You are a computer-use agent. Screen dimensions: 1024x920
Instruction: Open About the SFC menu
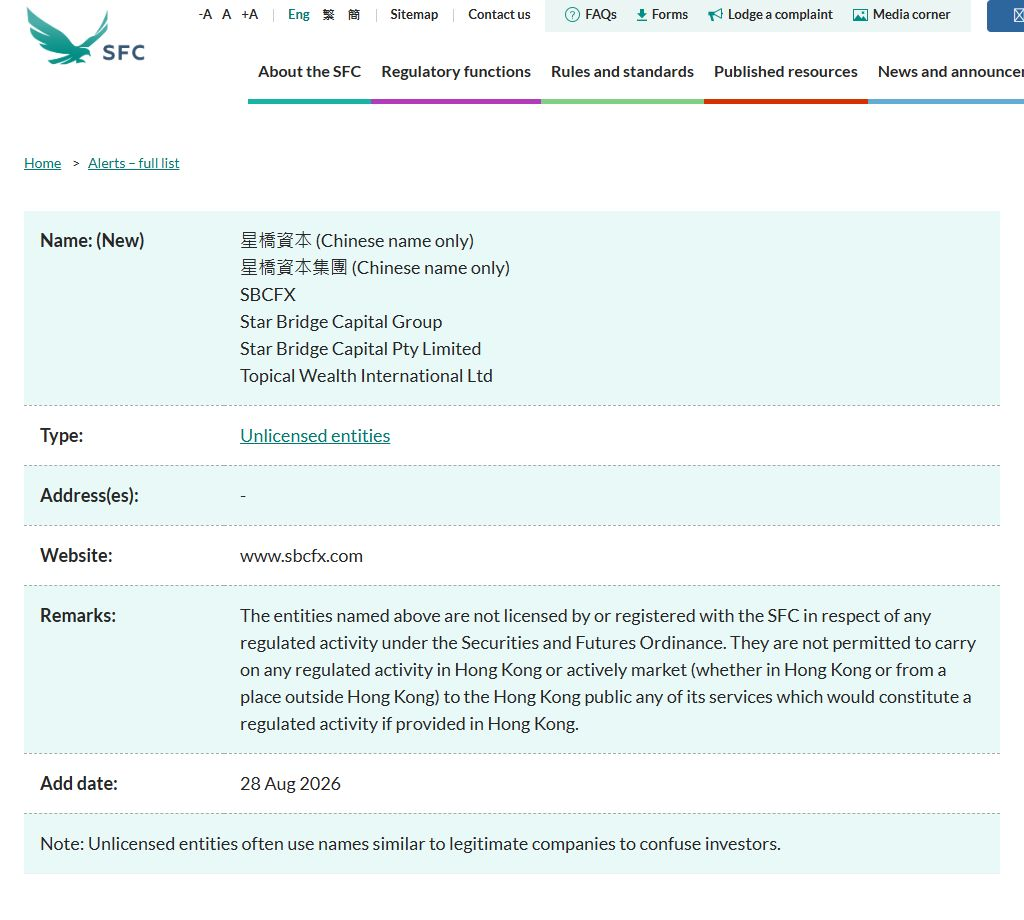point(310,72)
